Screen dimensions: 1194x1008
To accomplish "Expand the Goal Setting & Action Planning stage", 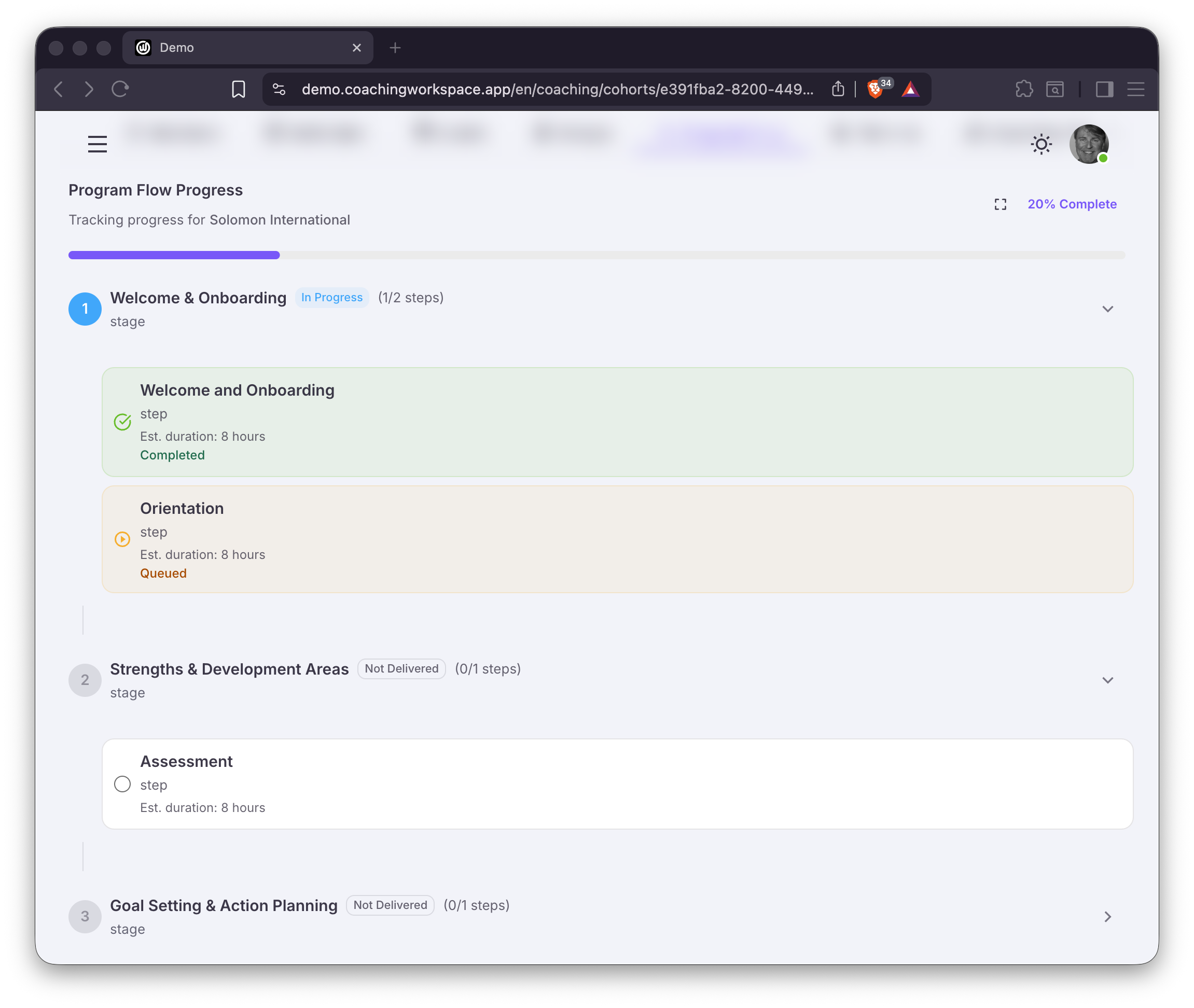I will click(x=1107, y=917).
